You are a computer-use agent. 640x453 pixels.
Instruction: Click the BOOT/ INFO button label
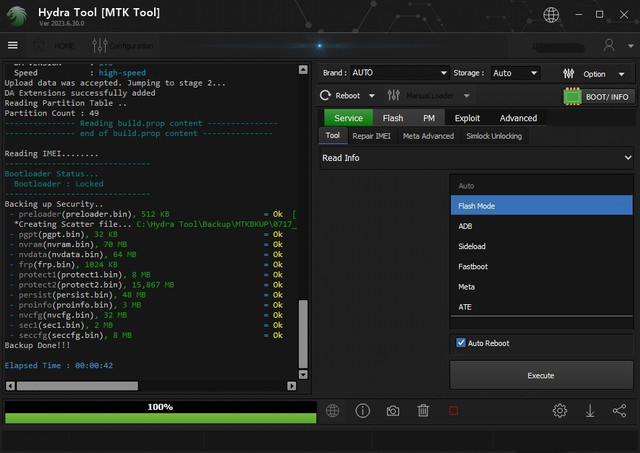607,97
